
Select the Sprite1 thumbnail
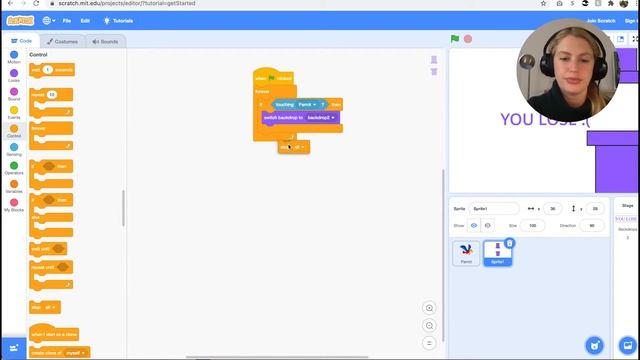coord(498,253)
